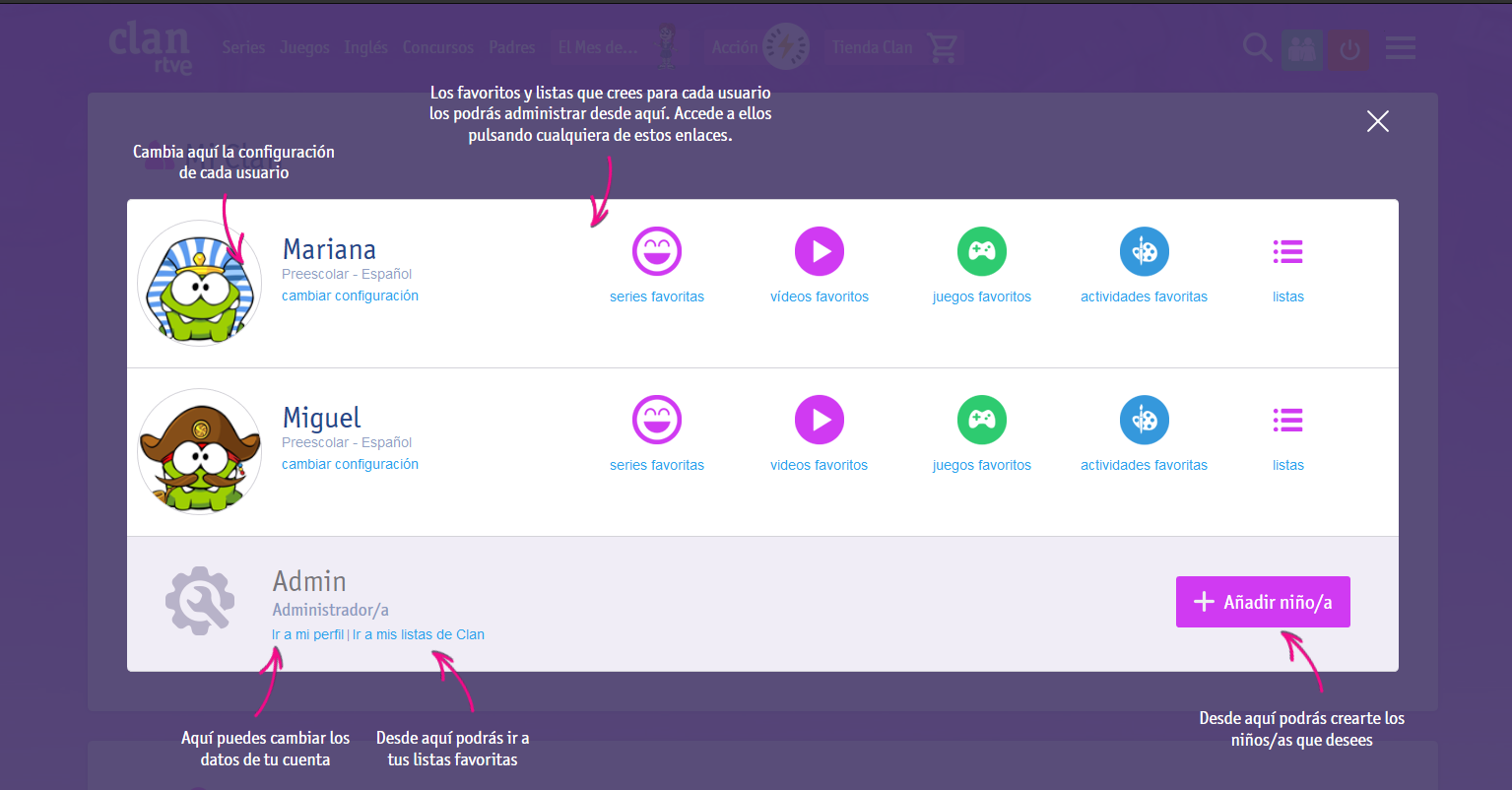Open Miguel's listas icon
The image size is (1512, 790).
(1287, 421)
